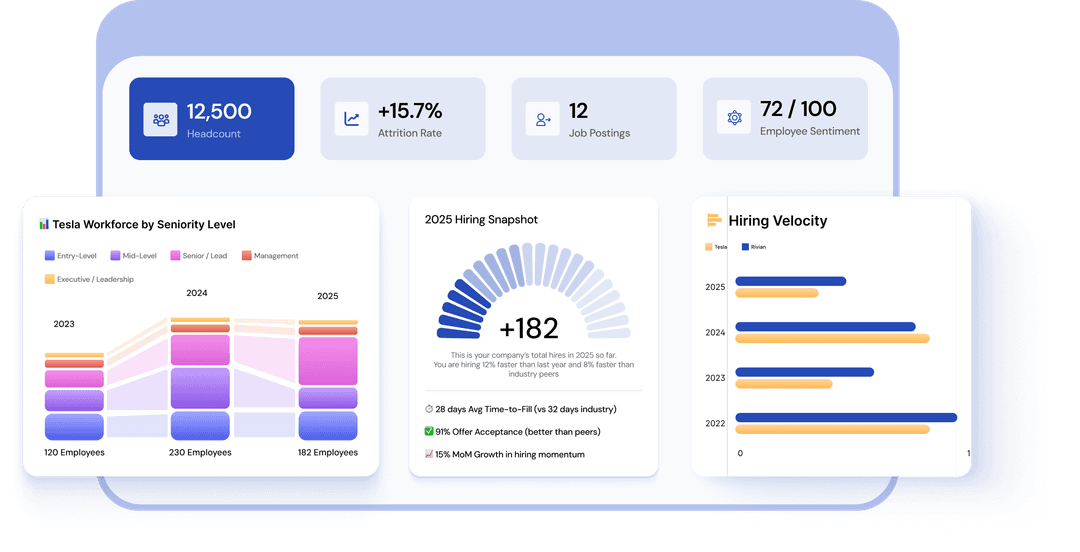
Task: Toggle the Senior / Lead legend entry
Action: coord(198,256)
